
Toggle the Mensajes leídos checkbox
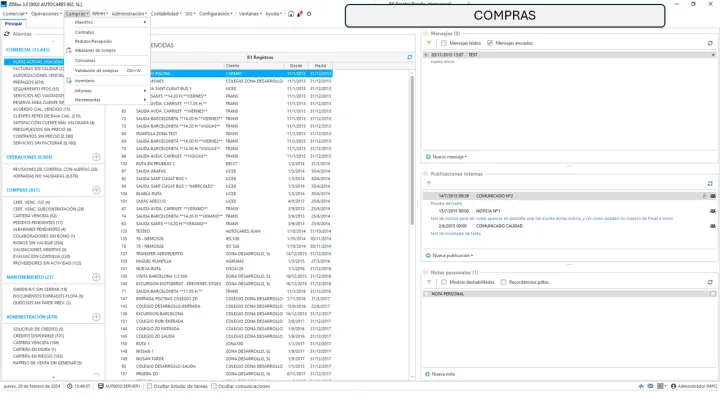point(446,43)
